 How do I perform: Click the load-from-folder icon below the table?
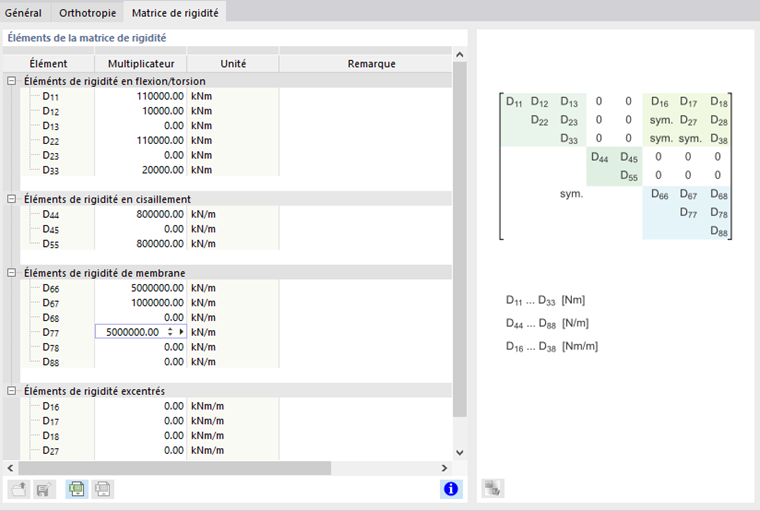(x=19, y=489)
